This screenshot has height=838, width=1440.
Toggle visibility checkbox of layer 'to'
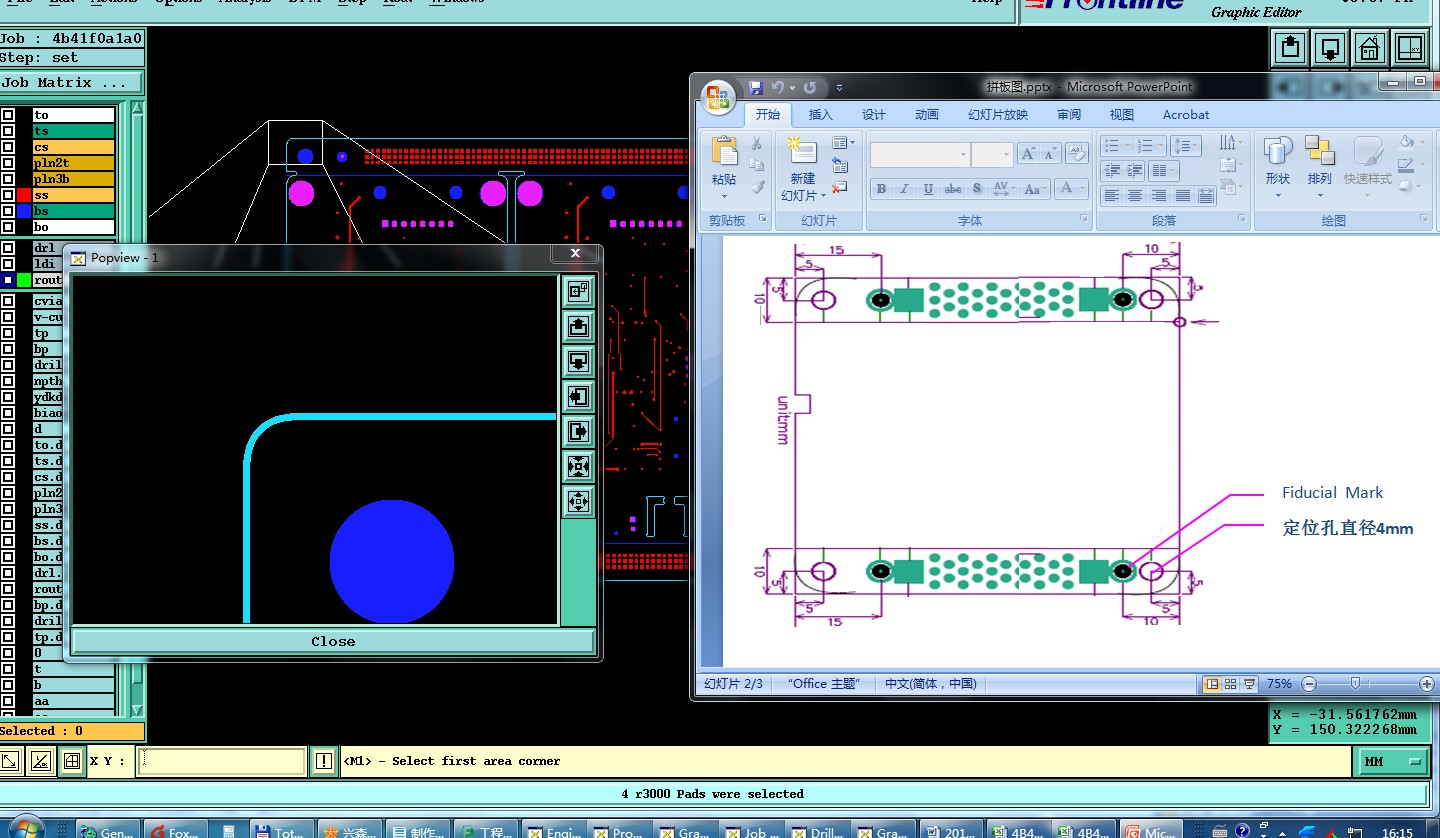point(8,115)
